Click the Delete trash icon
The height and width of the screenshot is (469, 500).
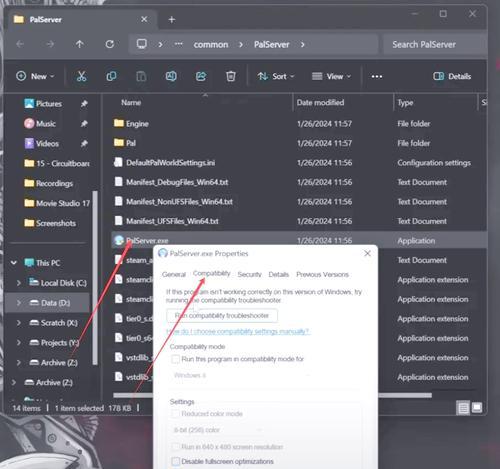point(231,76)
